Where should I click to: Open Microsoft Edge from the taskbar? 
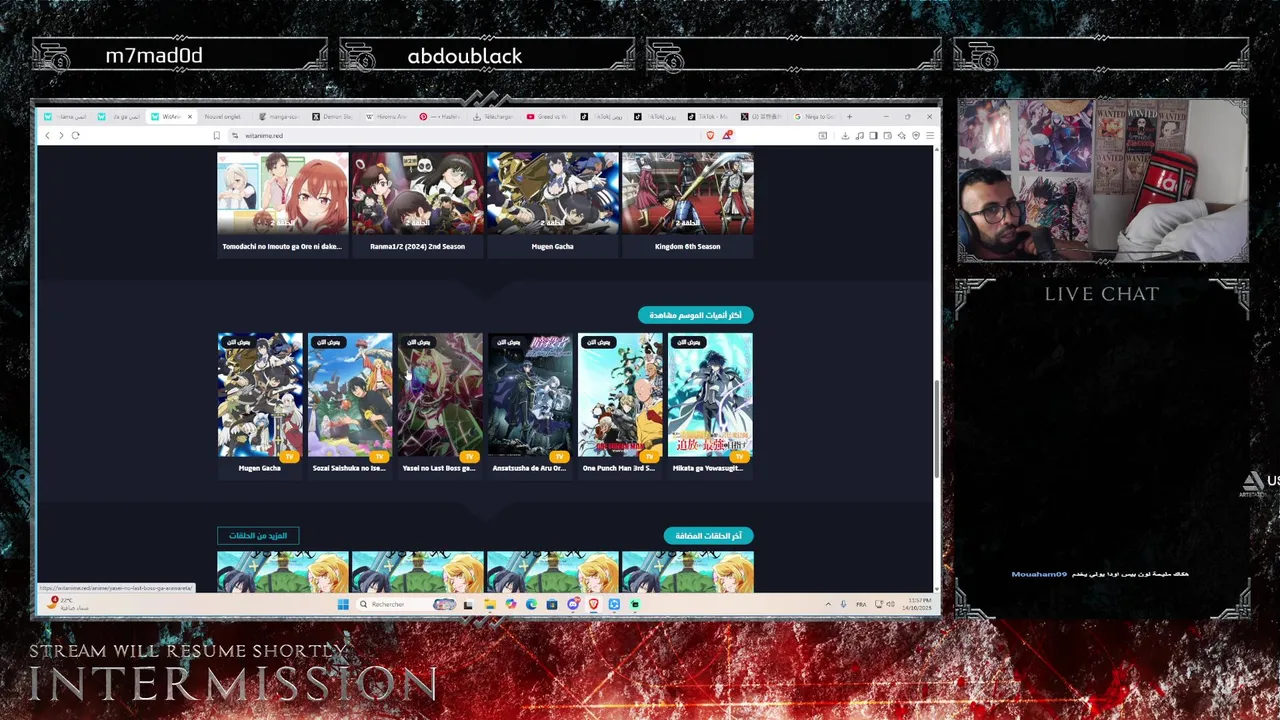(531, 604)
